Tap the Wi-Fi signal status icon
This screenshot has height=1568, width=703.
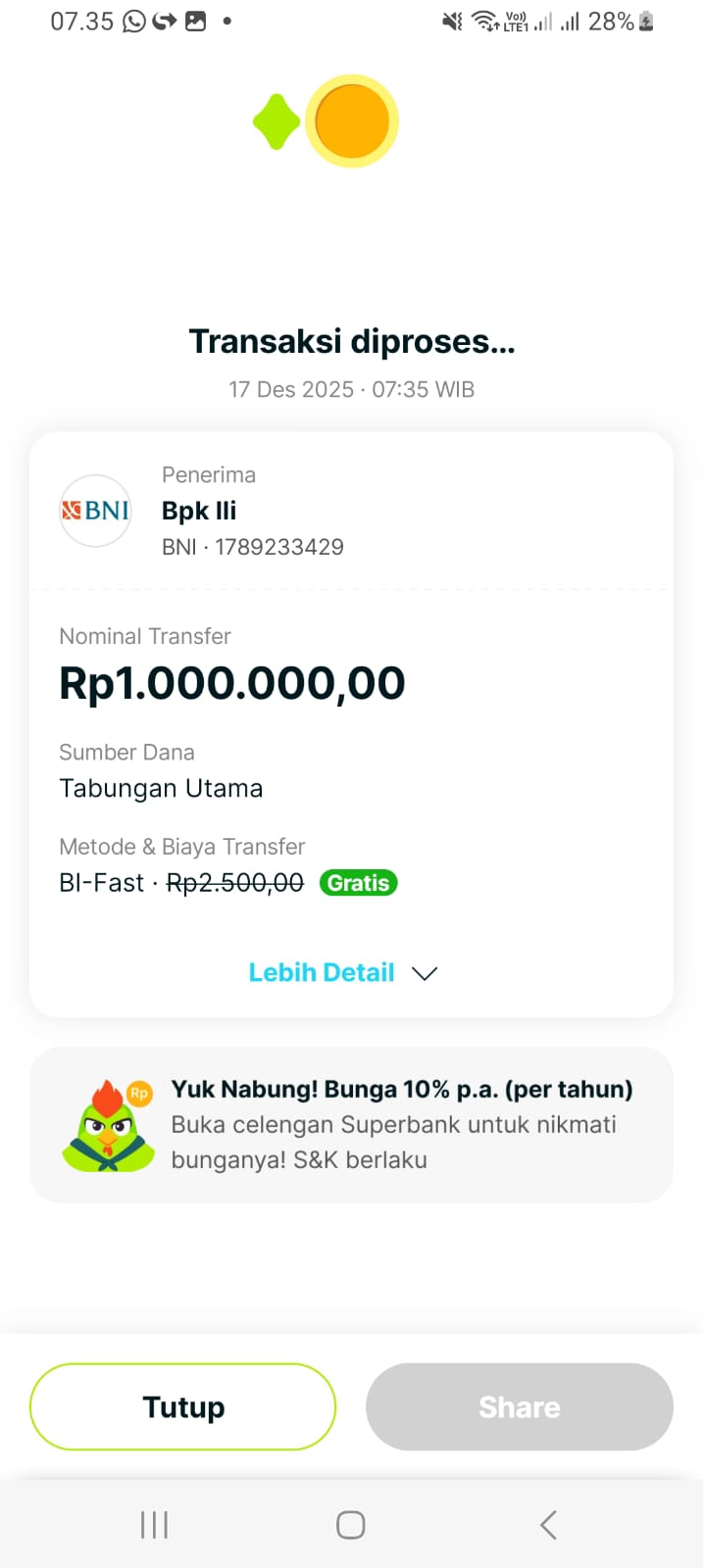coord(484,22)
